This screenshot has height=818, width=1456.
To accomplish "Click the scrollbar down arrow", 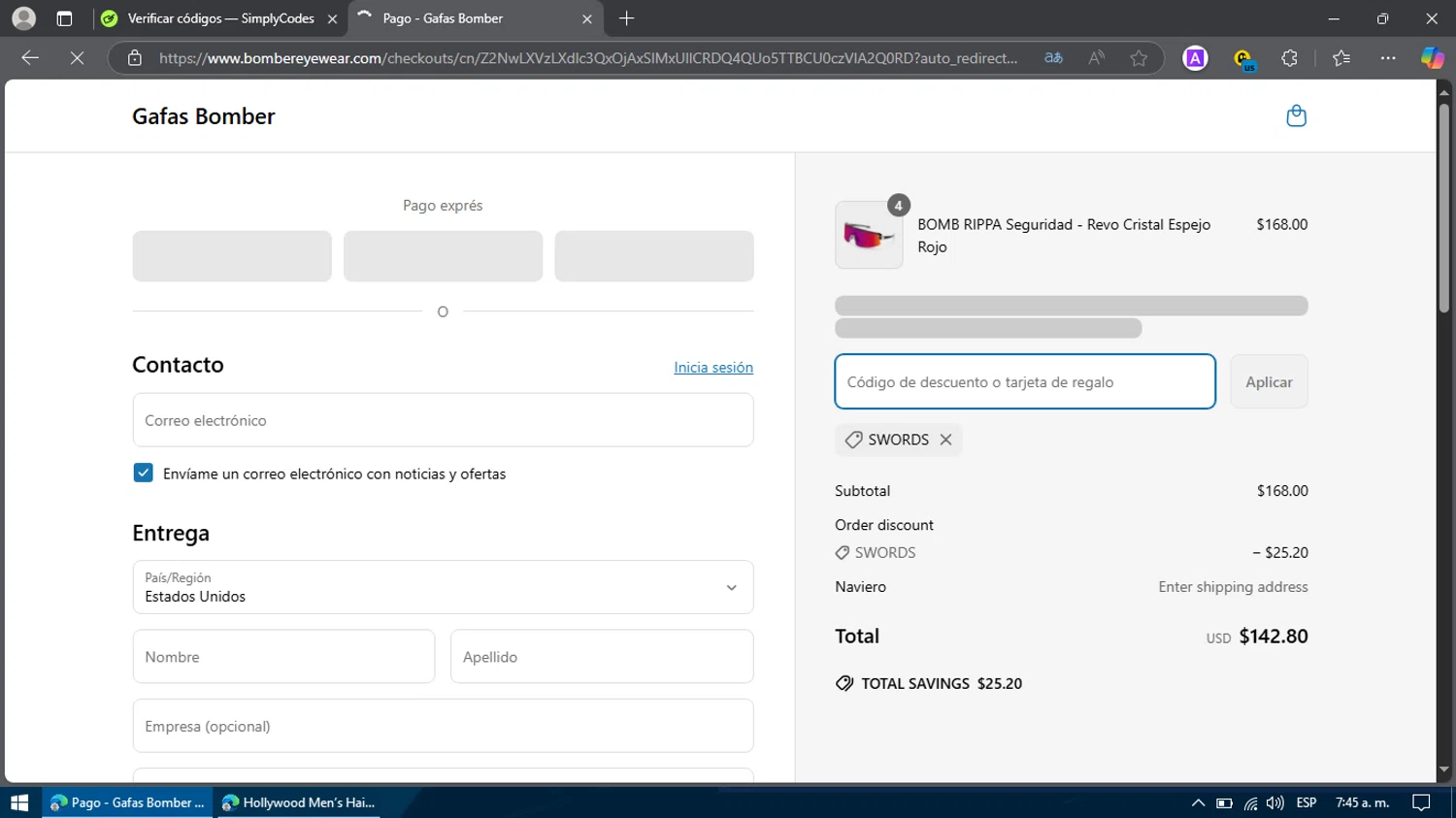I will point(1444,769).
